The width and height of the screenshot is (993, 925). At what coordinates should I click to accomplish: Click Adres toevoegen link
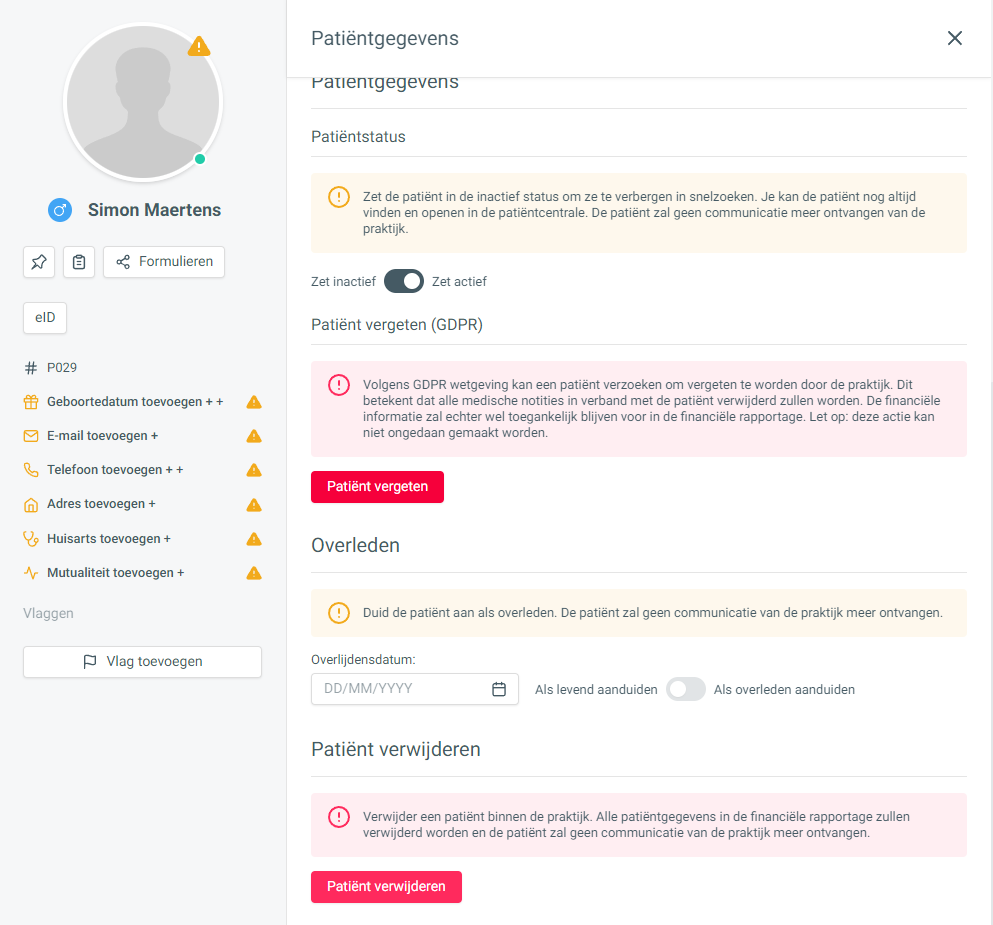click(101, 504)
